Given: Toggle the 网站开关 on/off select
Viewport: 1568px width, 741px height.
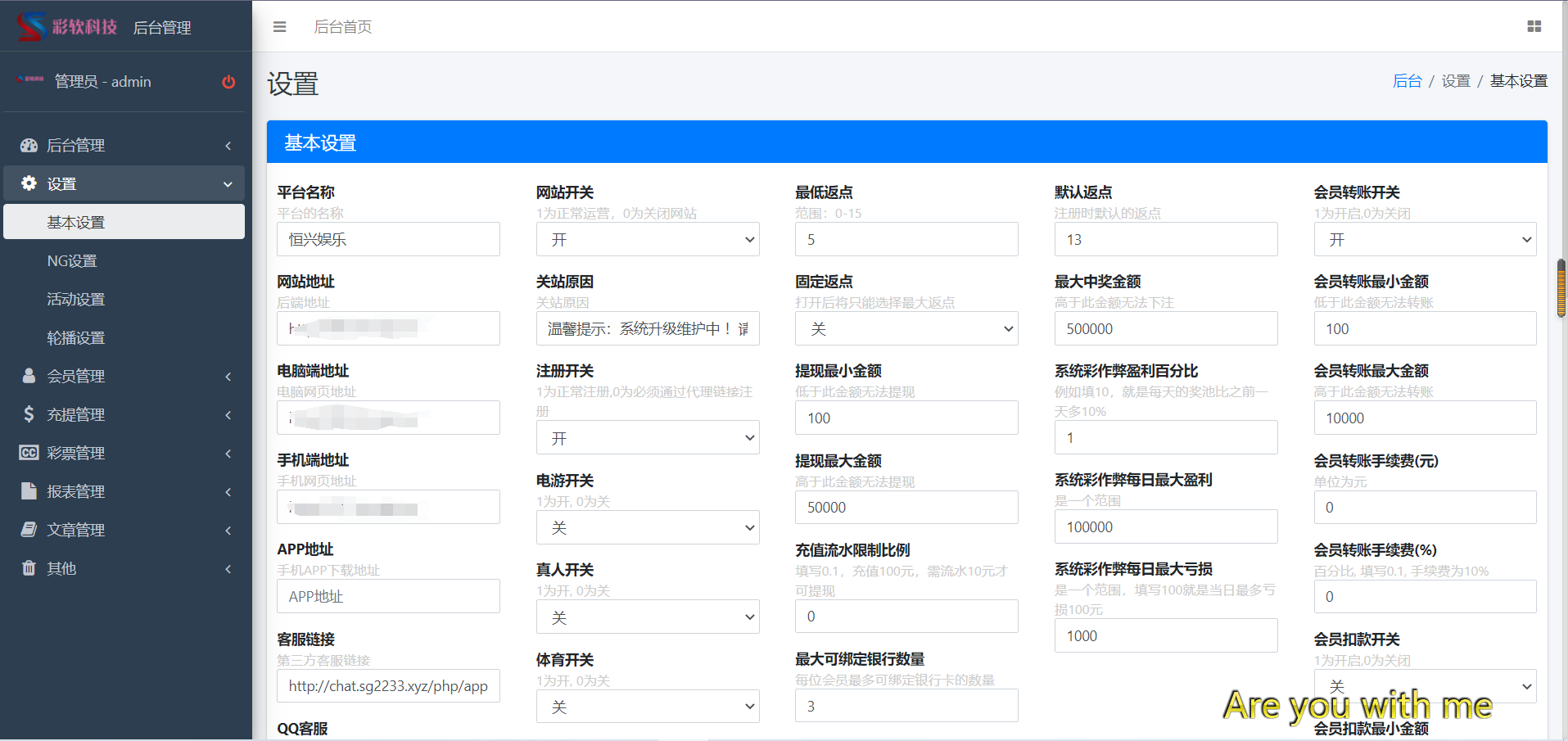Looking at the screenshot, I should [647, 240].
